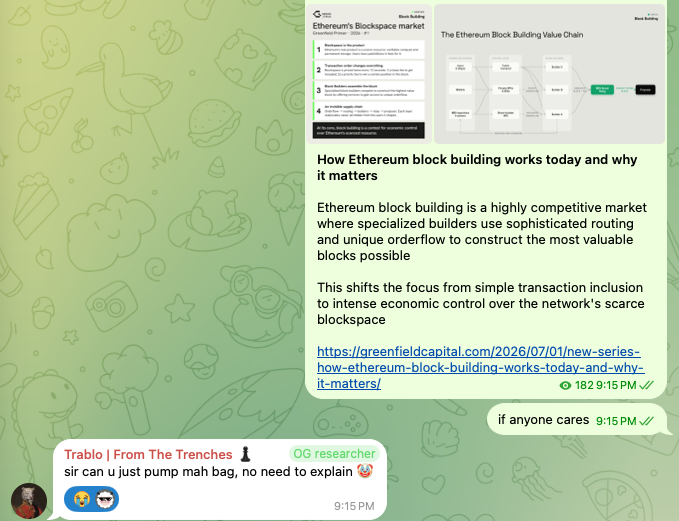Image resolution: width=679 pixels, height=521 pixels.
Task: Open sender name Trablo | From The Trenches
Action: [149, 454]
